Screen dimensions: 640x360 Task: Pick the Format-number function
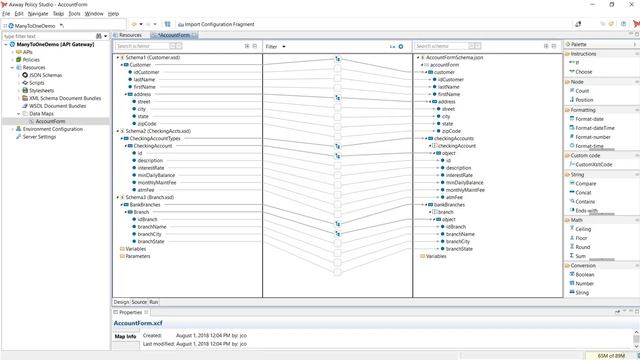593,137
